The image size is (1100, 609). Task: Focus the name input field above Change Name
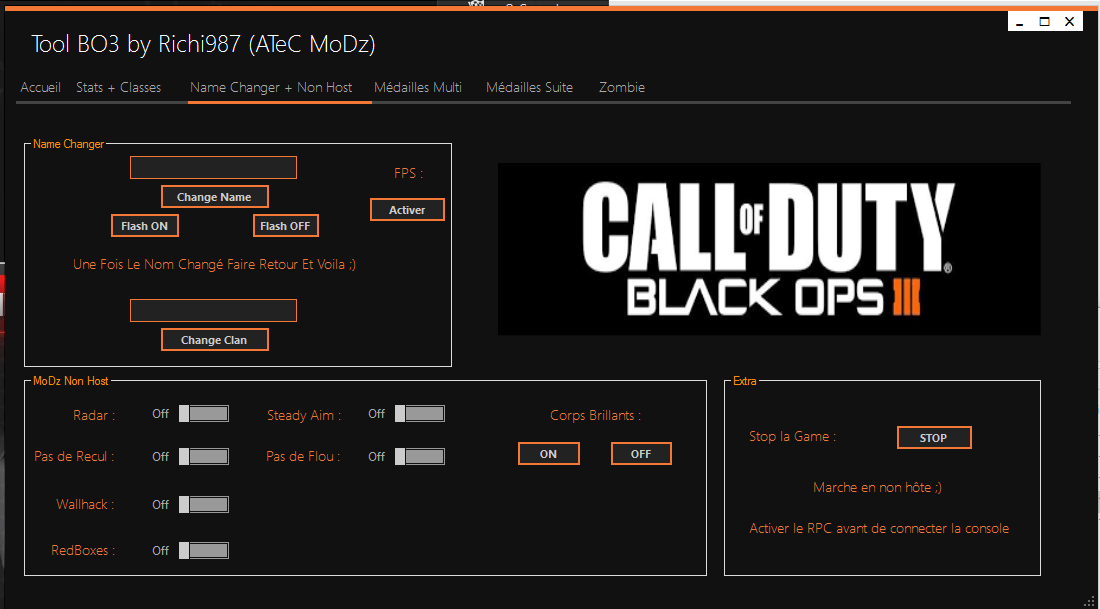tap(213, 168)
